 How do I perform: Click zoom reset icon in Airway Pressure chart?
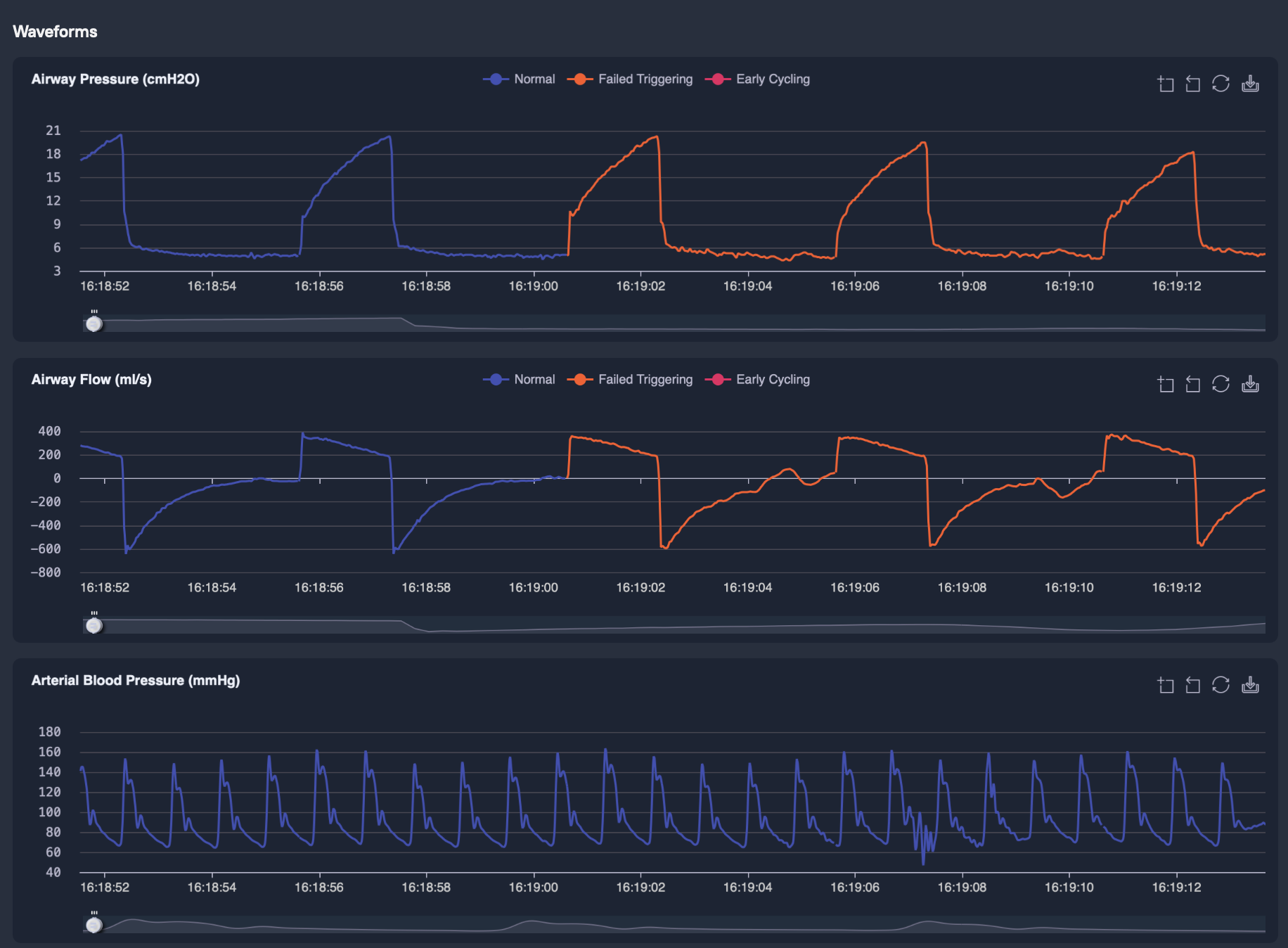pos(1193,84)
